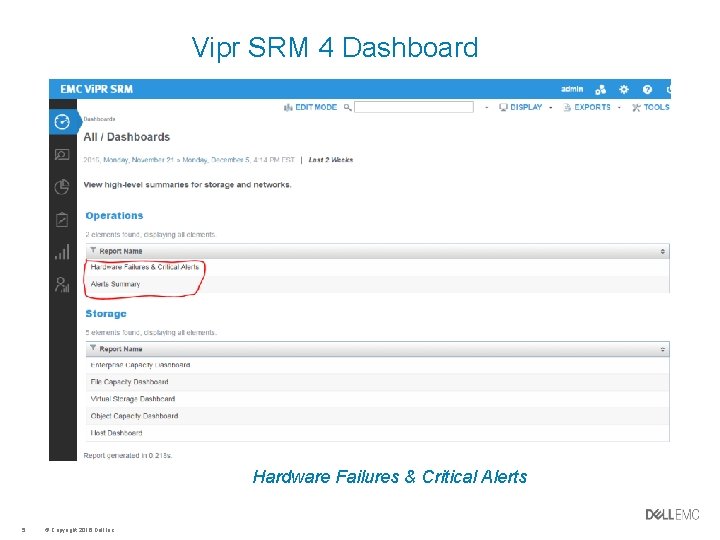Open the bar graph sidebar icon
Screen dimensions: 720x540
coord(62,252)
